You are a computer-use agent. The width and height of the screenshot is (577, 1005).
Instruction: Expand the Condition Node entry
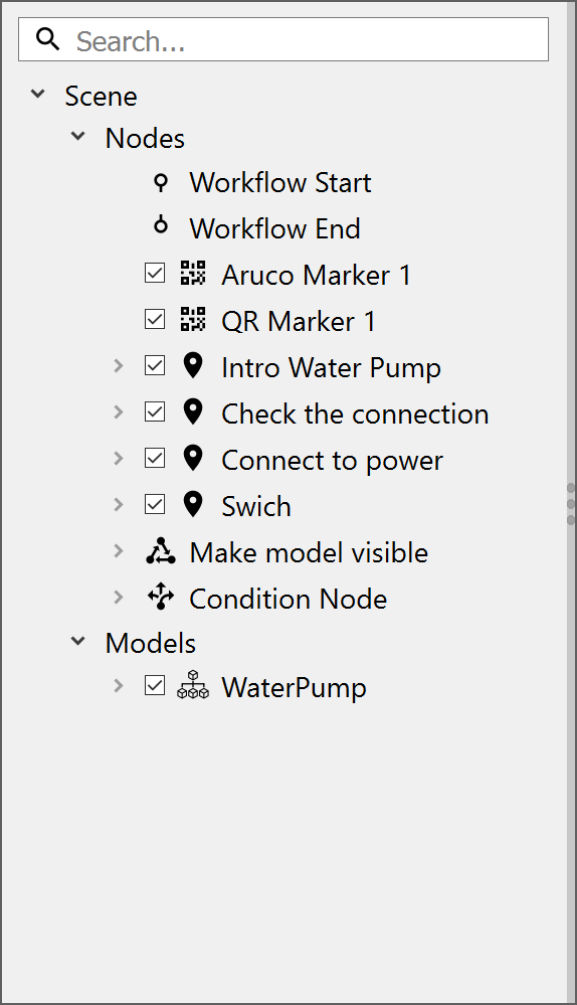pyautogui.click(x=118, y=597)
